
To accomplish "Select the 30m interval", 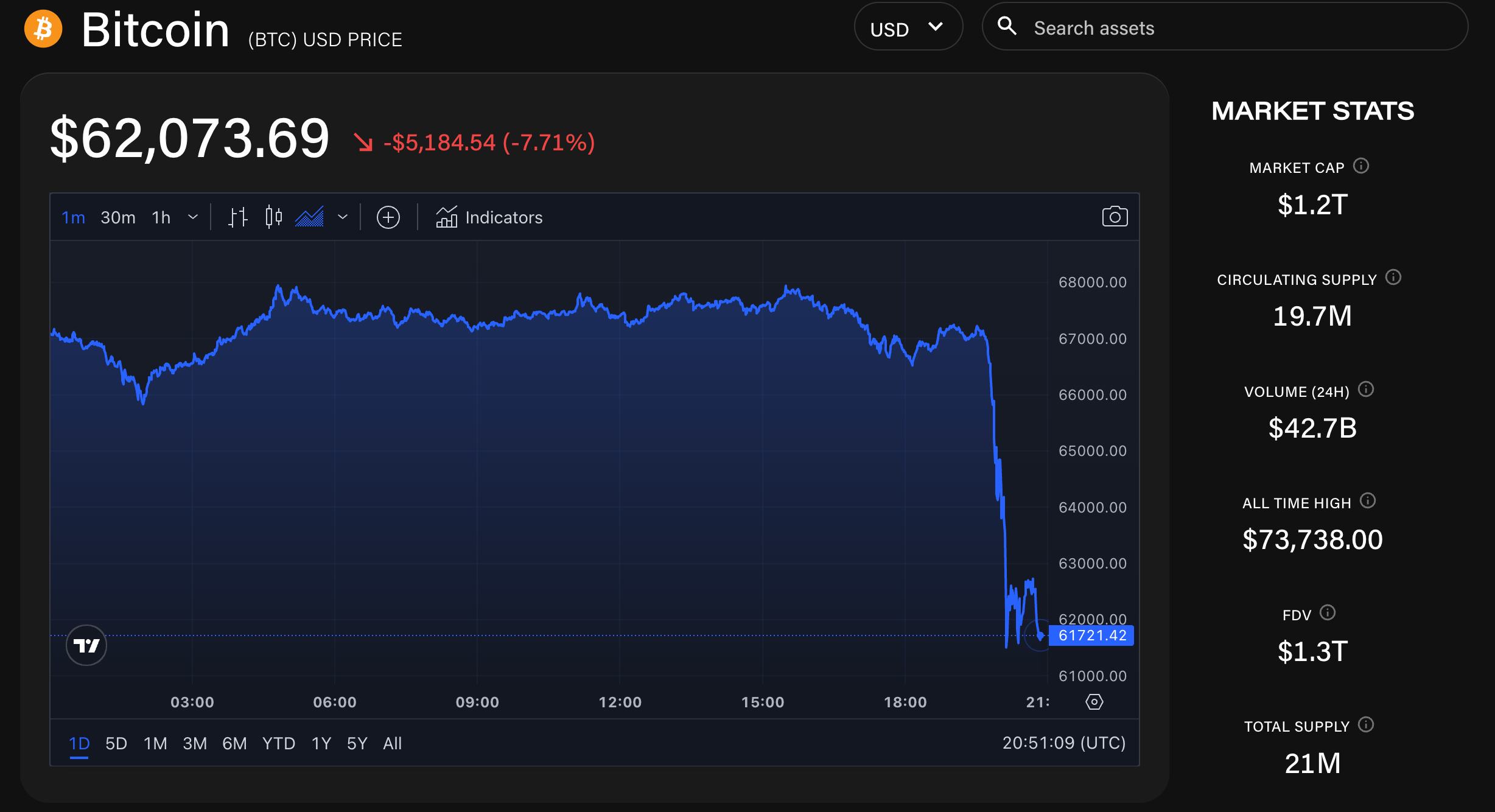I will [x=118, y=217].
